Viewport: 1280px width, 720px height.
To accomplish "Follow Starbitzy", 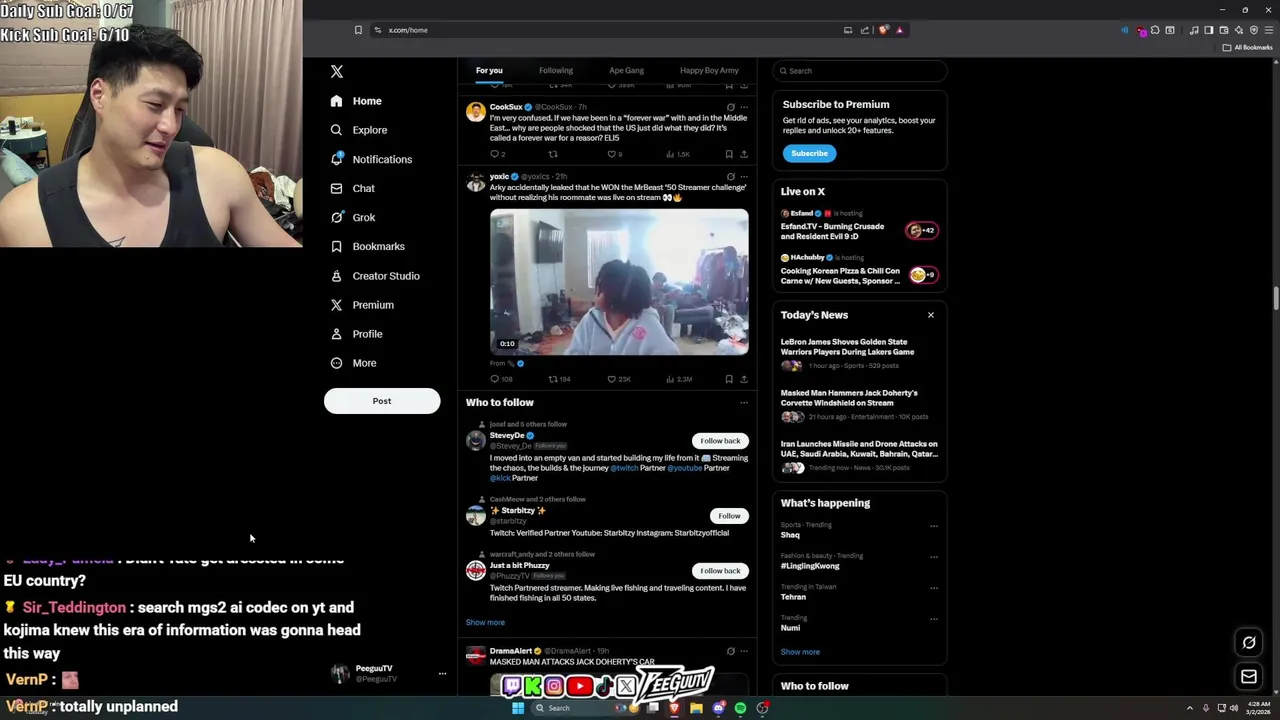I will pos(729,516).
